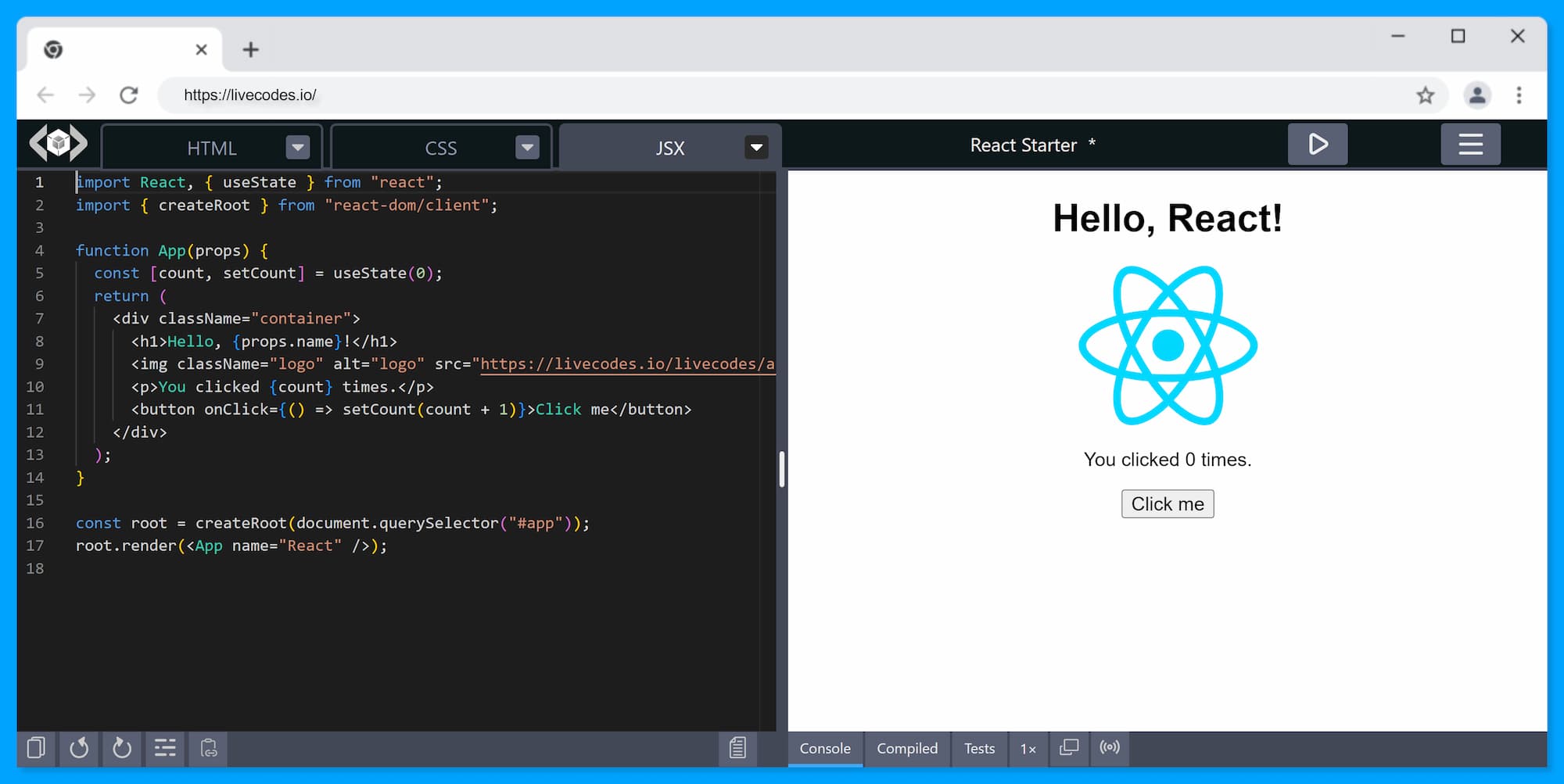
Task: Click the 'return (' statement on line 6
Action: click(x=131, y=296)
